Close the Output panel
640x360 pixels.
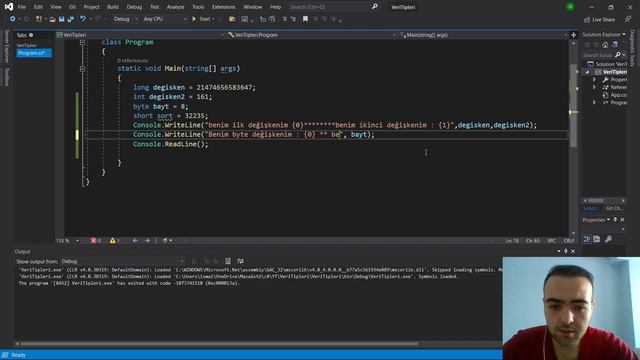coord(573,251)
